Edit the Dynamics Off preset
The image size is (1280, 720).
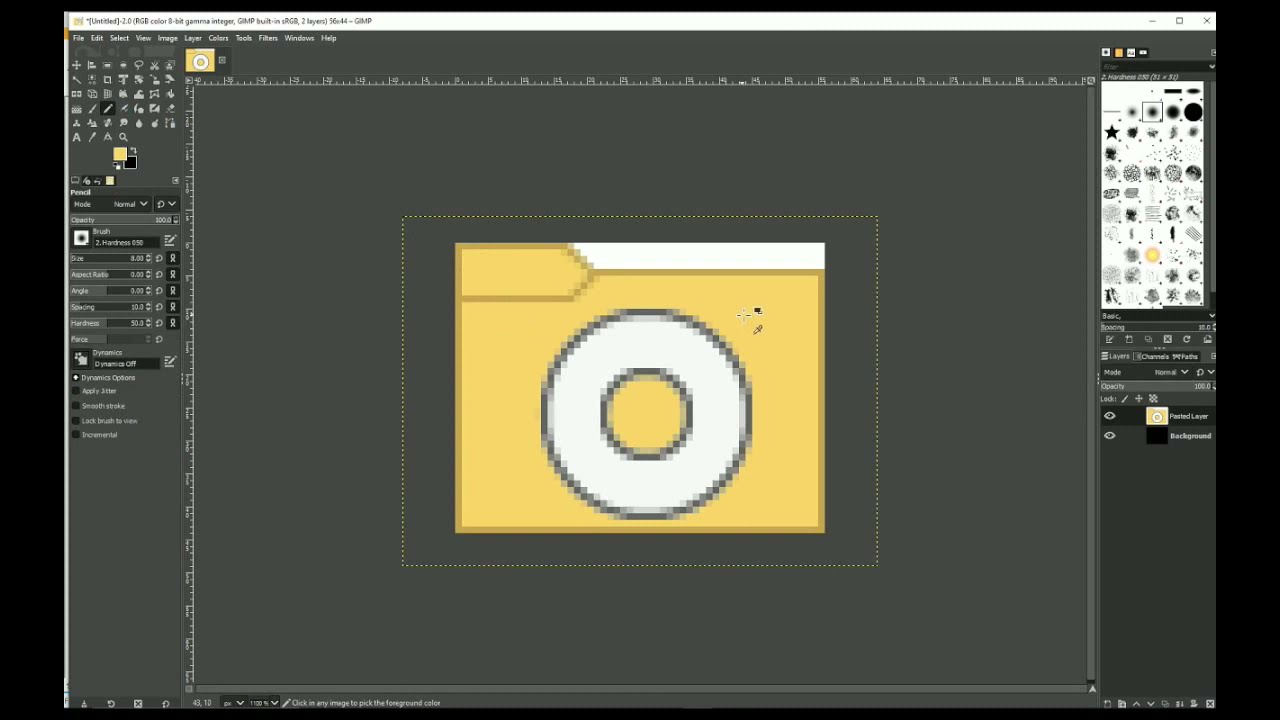(x=170, y=362)
